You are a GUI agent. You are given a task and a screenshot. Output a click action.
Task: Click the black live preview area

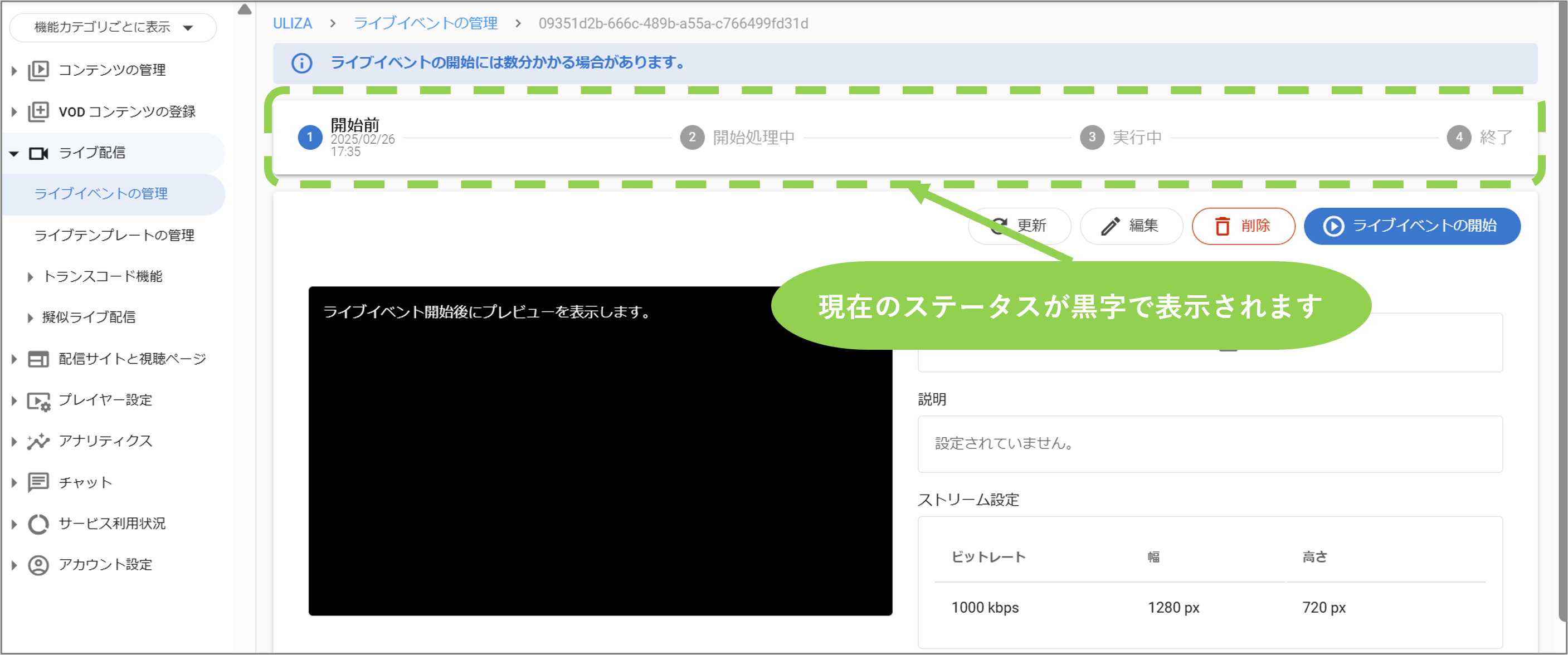click(600, 451)
